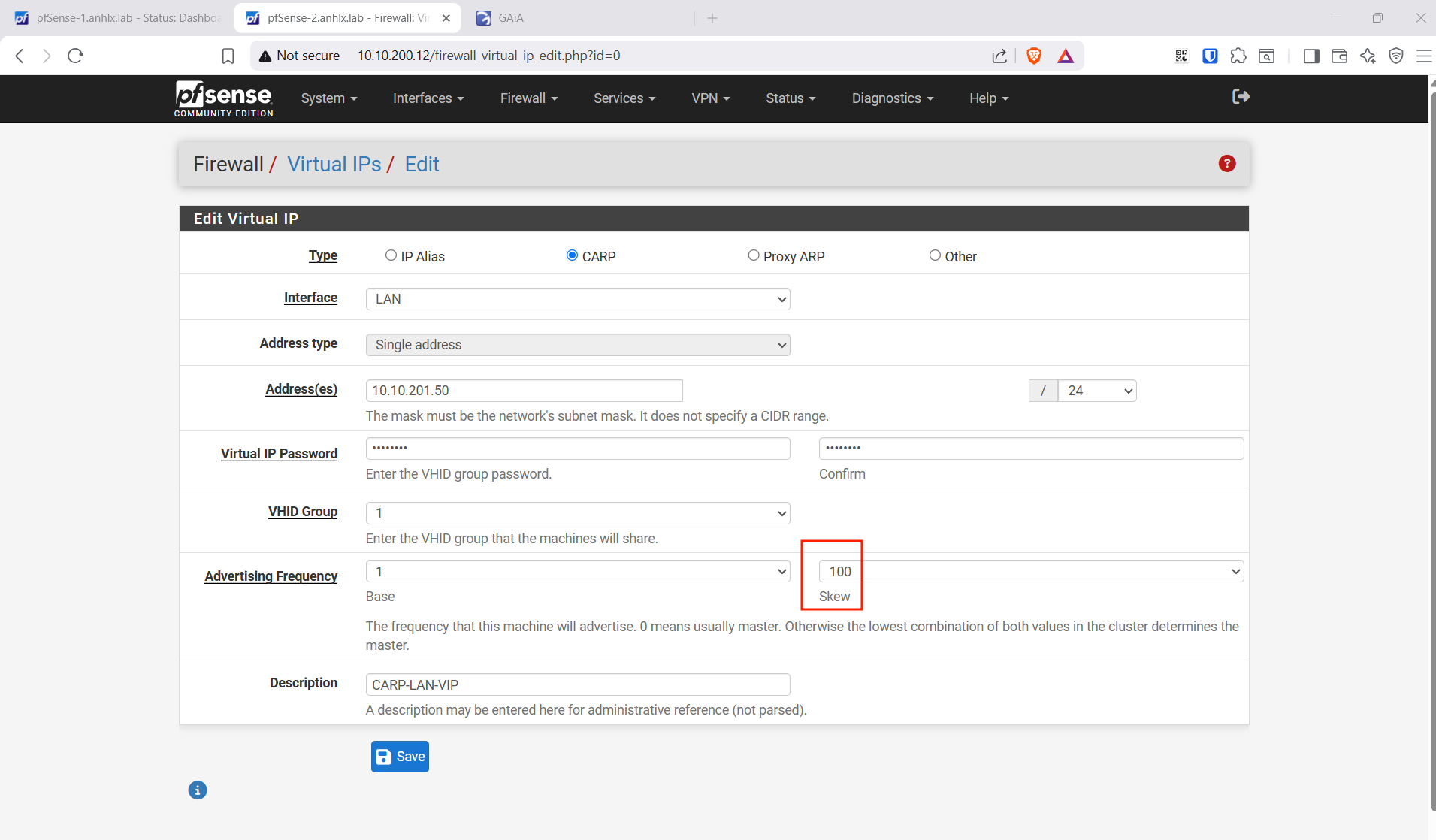Close the pfSense-2 tab
Viewport: 1436px width, 840px height.
click(x=446, y=18)
